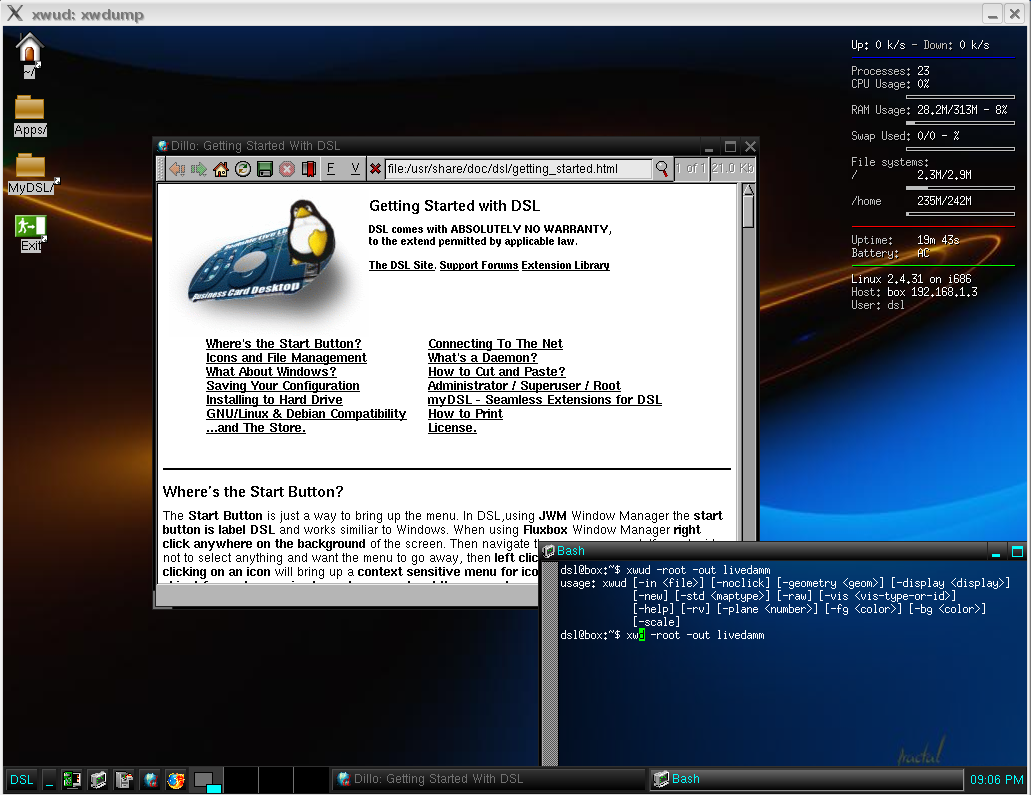Follow myDSL - Seamless Extensions link
1031x795 pixels.
[544, 400]
